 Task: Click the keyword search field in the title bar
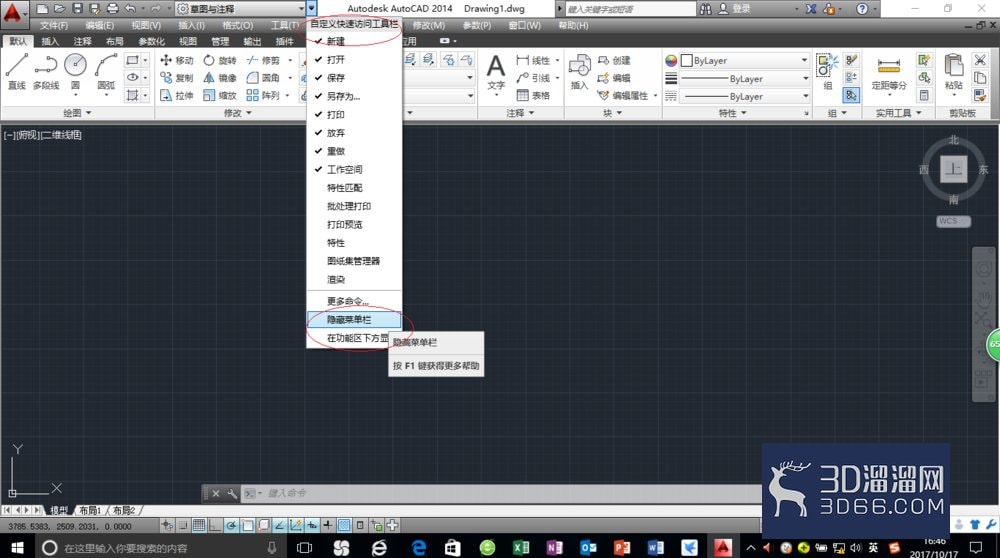[x=630, y=9]
